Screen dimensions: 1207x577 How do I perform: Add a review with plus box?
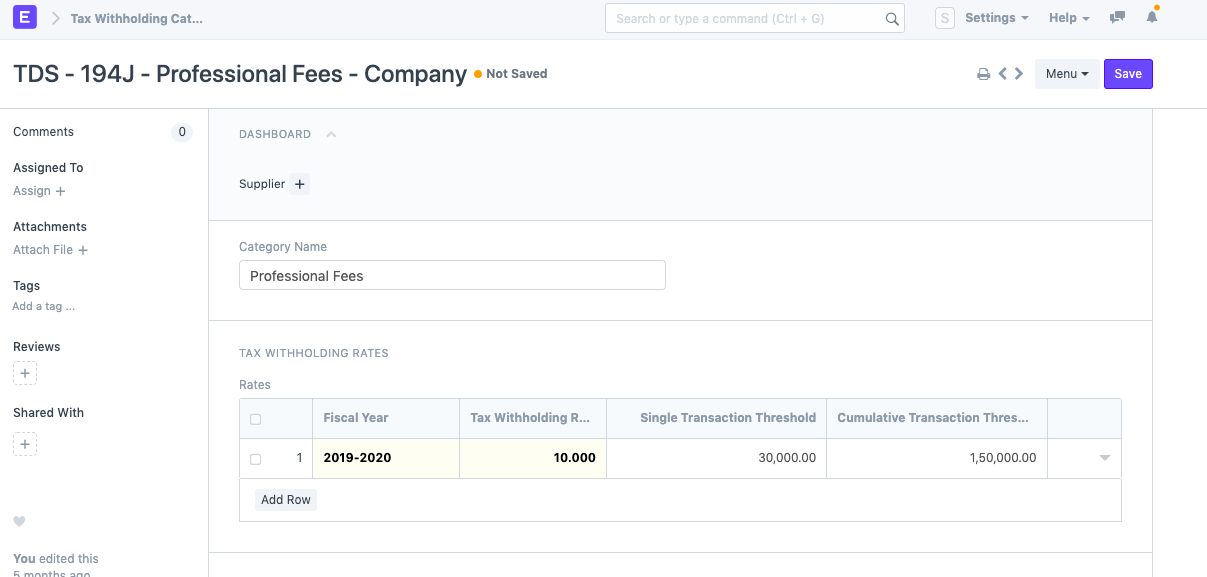pos(25,373)
